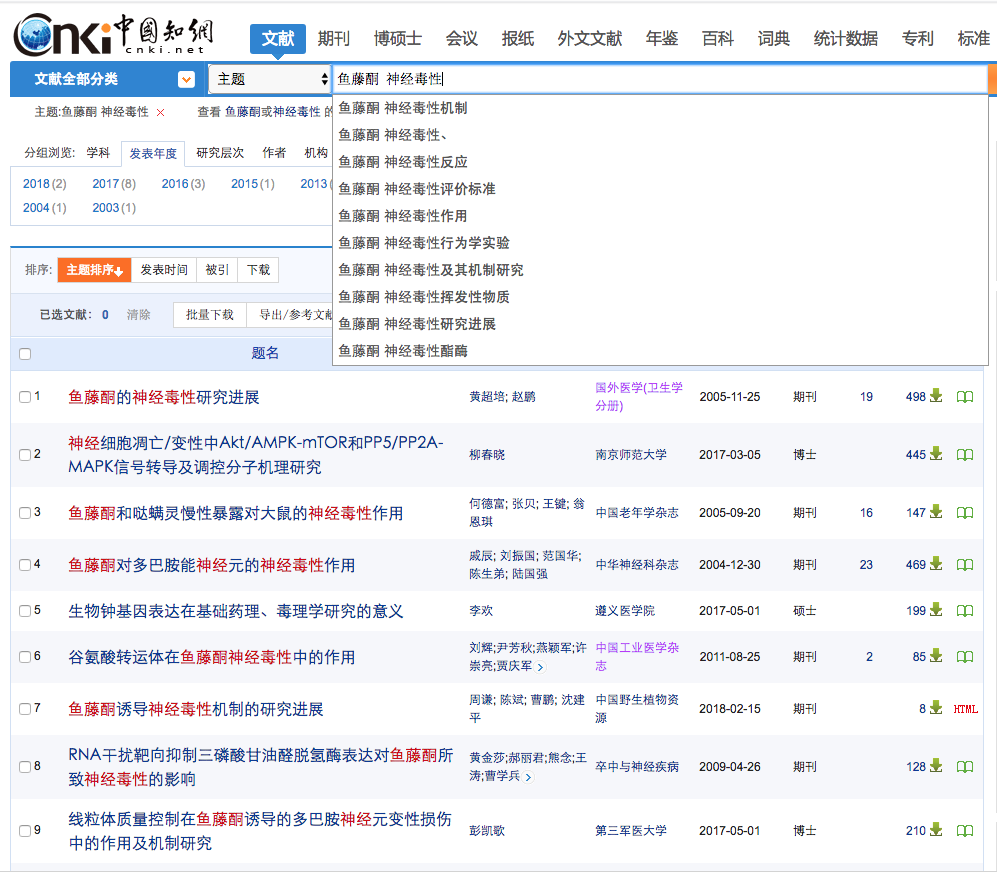Open HTML reading for result 7
997x872 pixels.
(x=965, y=709)
